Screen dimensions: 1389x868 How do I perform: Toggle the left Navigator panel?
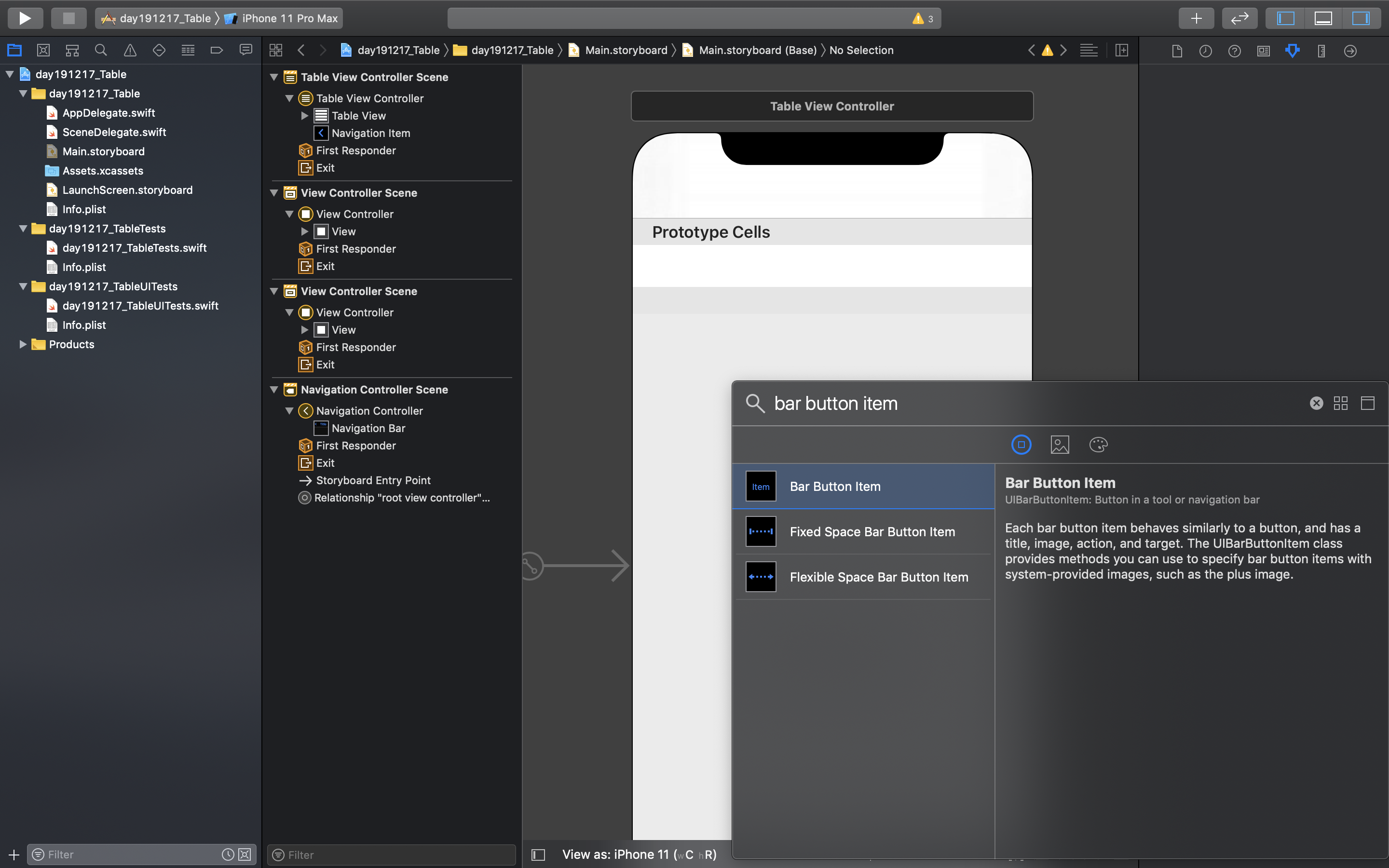(x=1286, y=18)
